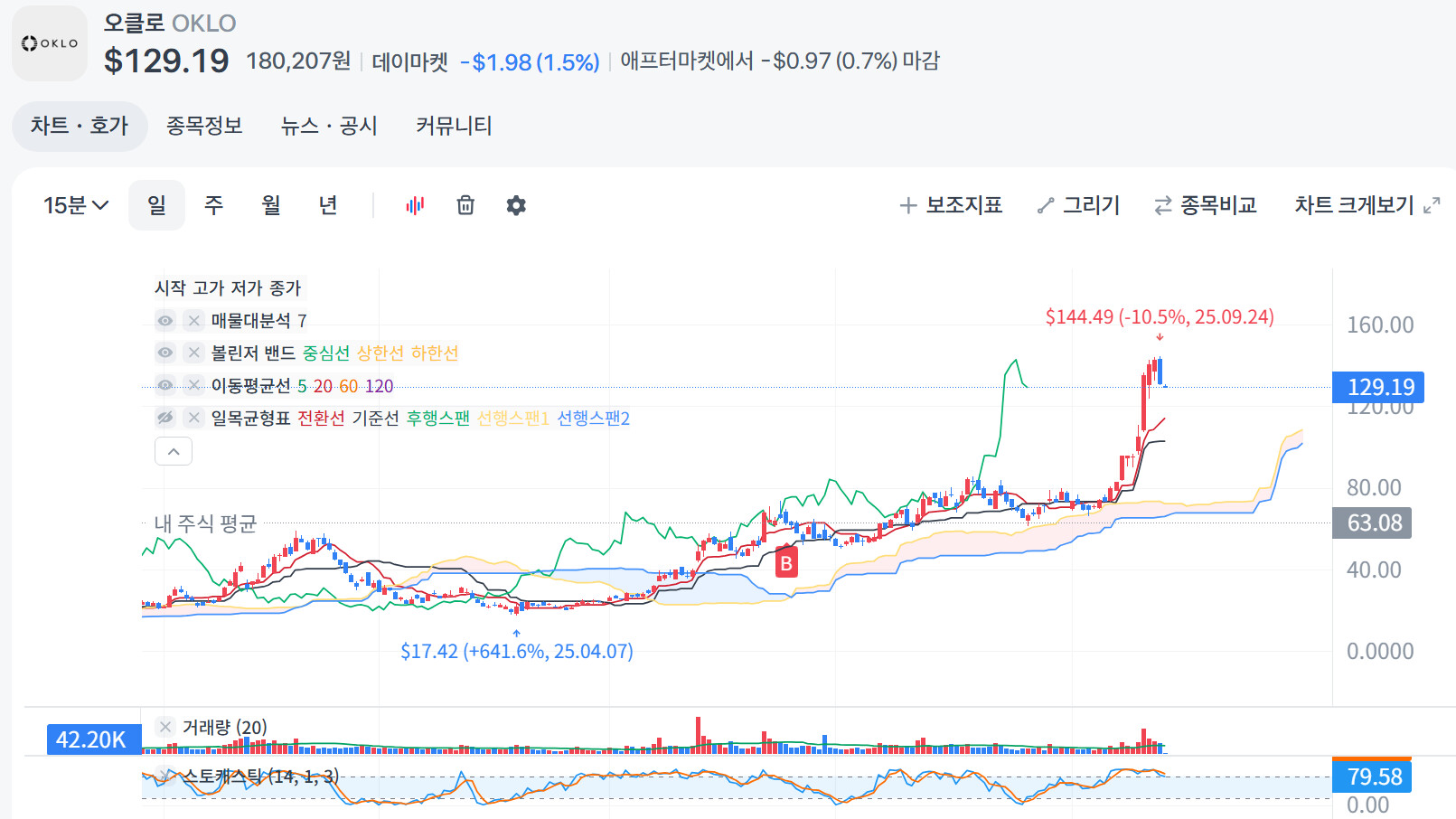Click the 일목균형표 label
This screenshot has height=819, width=1456.
[251, 418]
